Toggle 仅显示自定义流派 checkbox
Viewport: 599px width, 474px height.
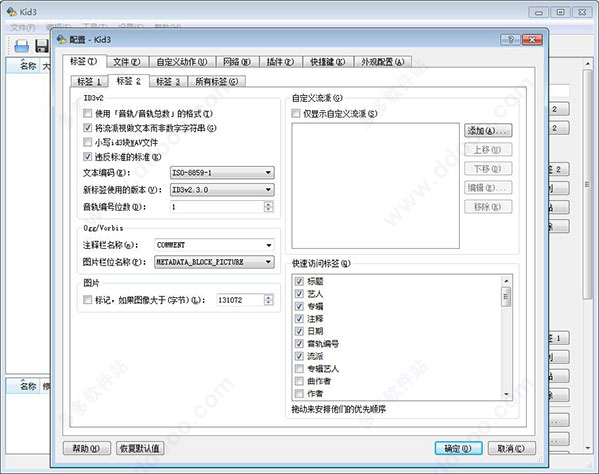(x=296, y=113)
